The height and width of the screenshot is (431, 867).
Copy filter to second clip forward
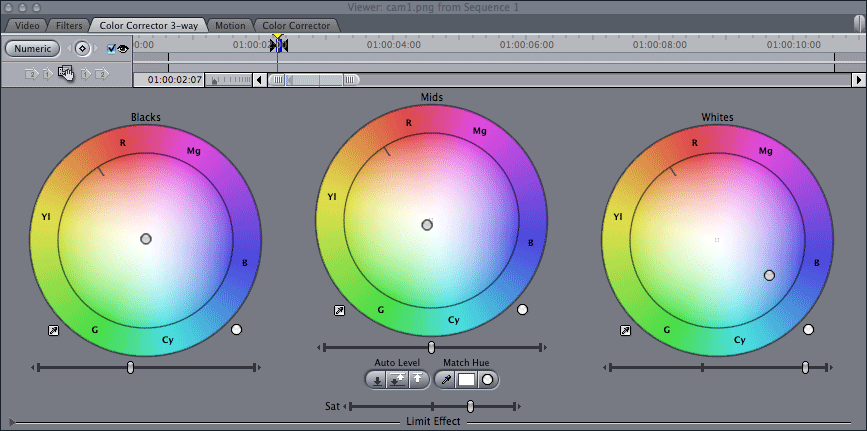(102, 74)
